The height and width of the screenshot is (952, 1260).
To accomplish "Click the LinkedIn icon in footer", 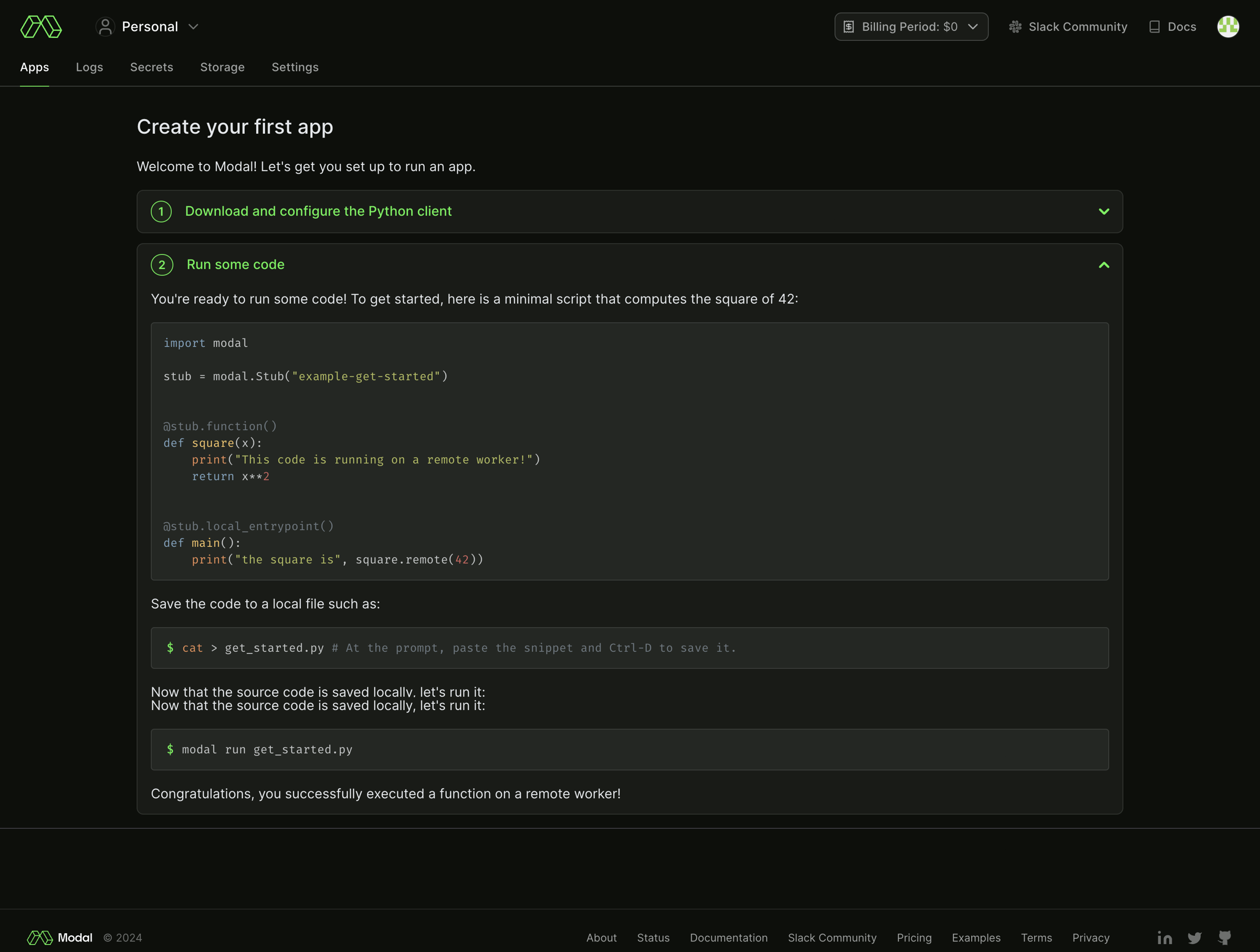I will (x=1164, y=937).
